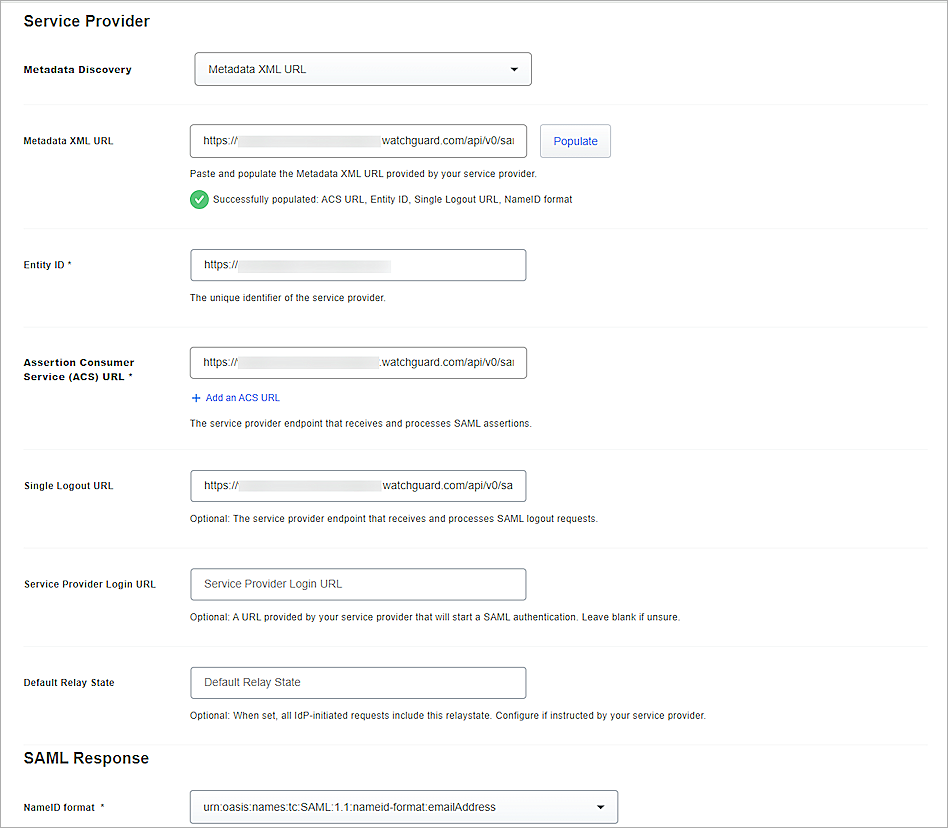Click the green success checkmark icon
This screenshot has width=948, height=828.
(x=199, y=199)
